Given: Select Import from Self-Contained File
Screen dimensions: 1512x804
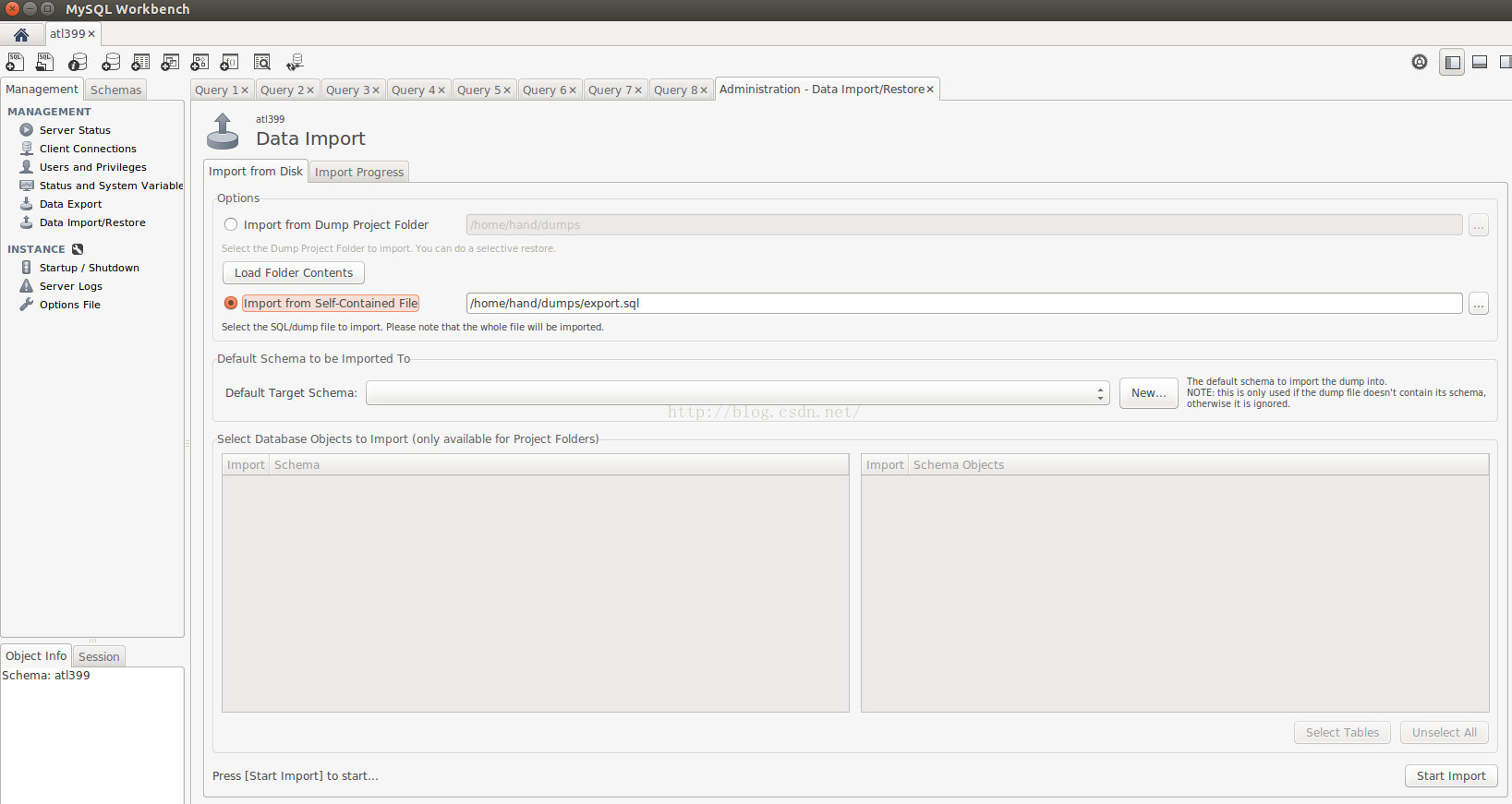Looking at the screenshot, I should coord(321,303).
